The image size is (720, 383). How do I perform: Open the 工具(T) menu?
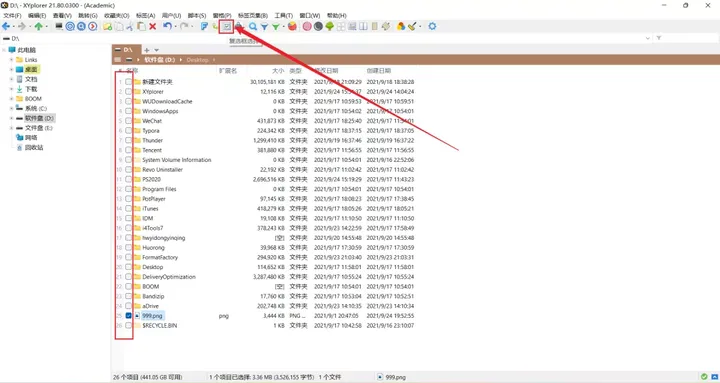point(284,16)
